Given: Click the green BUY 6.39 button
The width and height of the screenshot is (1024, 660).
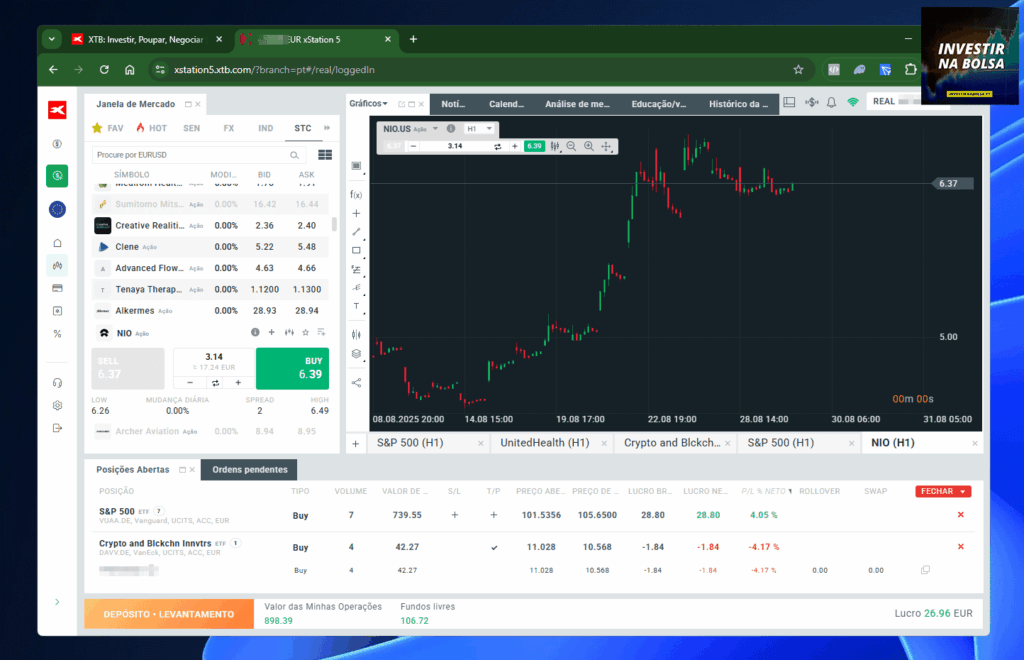Looking at the screenshot, I should tap(293, 368).
